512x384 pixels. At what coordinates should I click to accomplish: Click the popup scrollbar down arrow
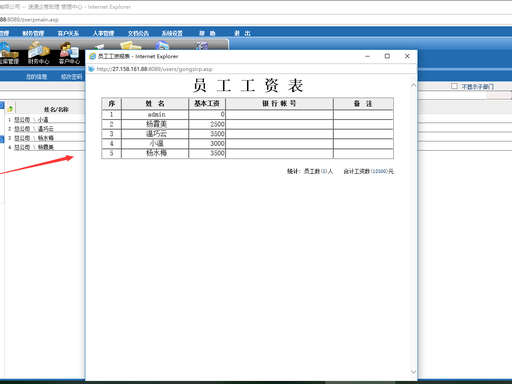[x=413, y=372]
